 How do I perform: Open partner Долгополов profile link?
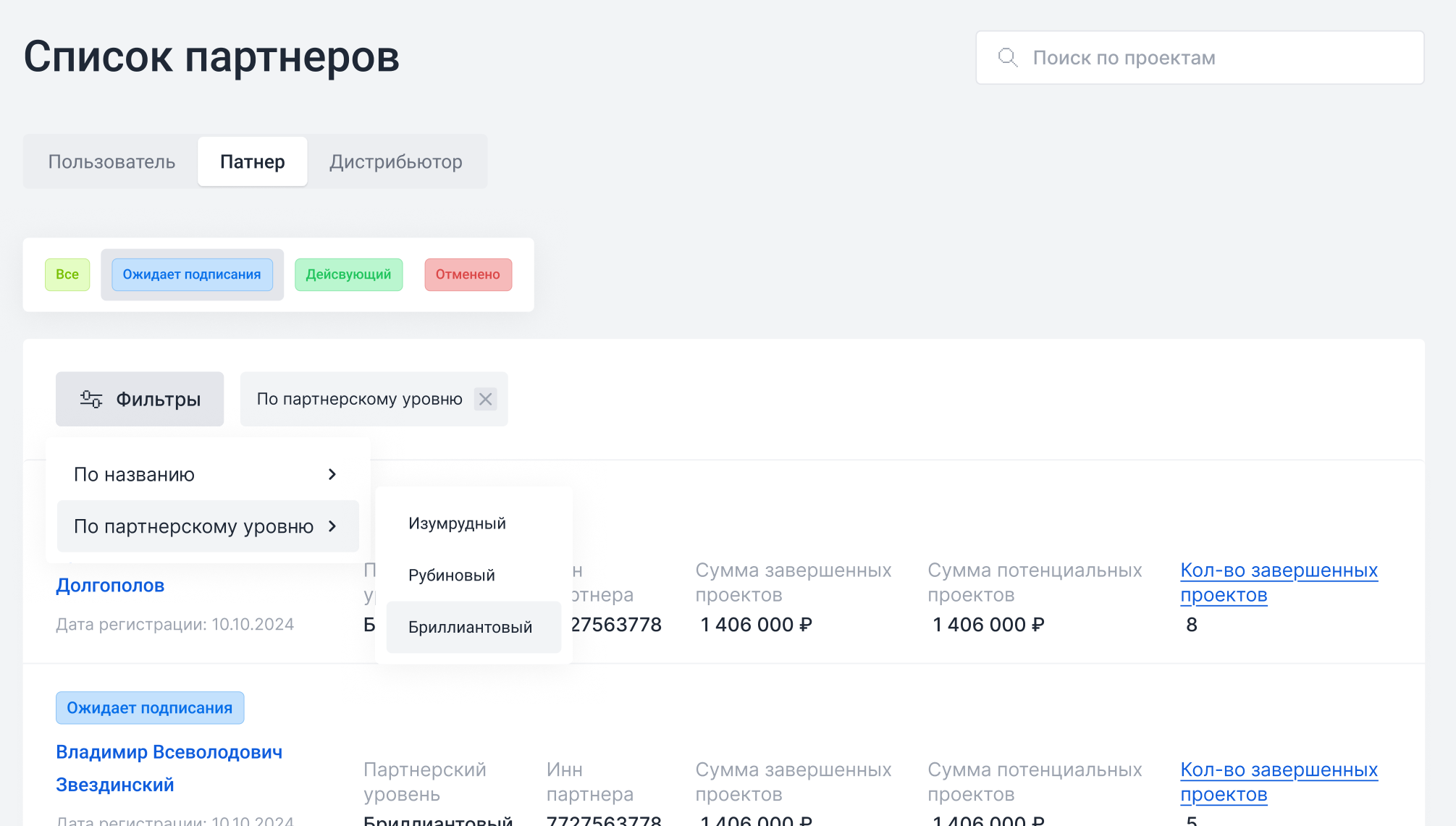(110, 585)
